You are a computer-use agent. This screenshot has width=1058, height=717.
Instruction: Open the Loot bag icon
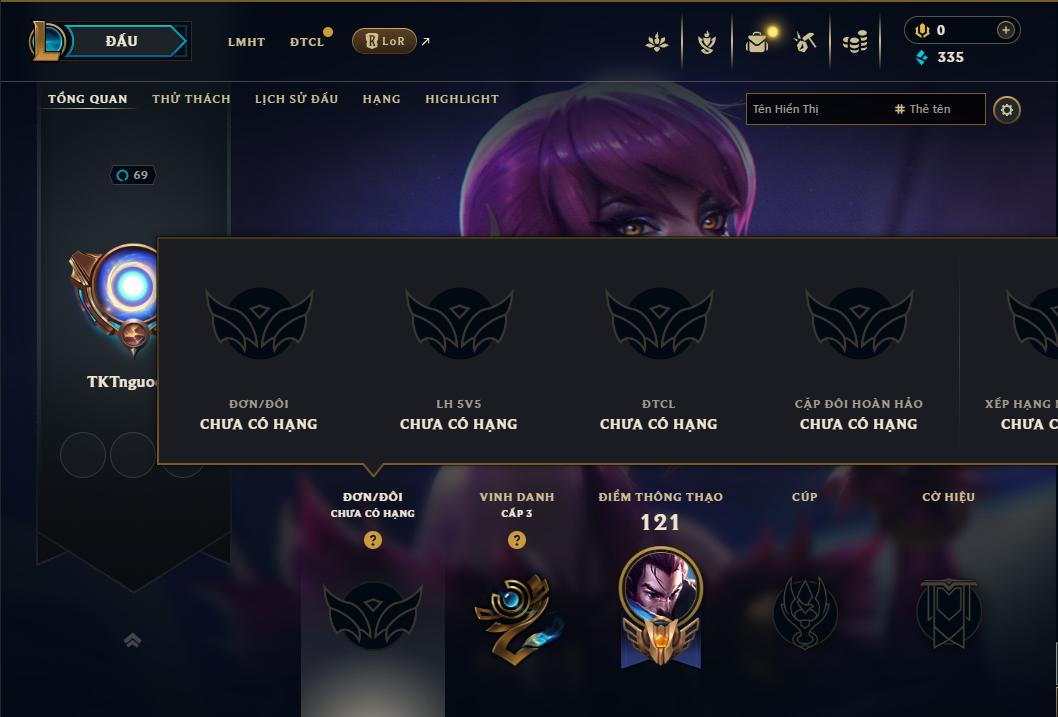click(x=758, y=42)
